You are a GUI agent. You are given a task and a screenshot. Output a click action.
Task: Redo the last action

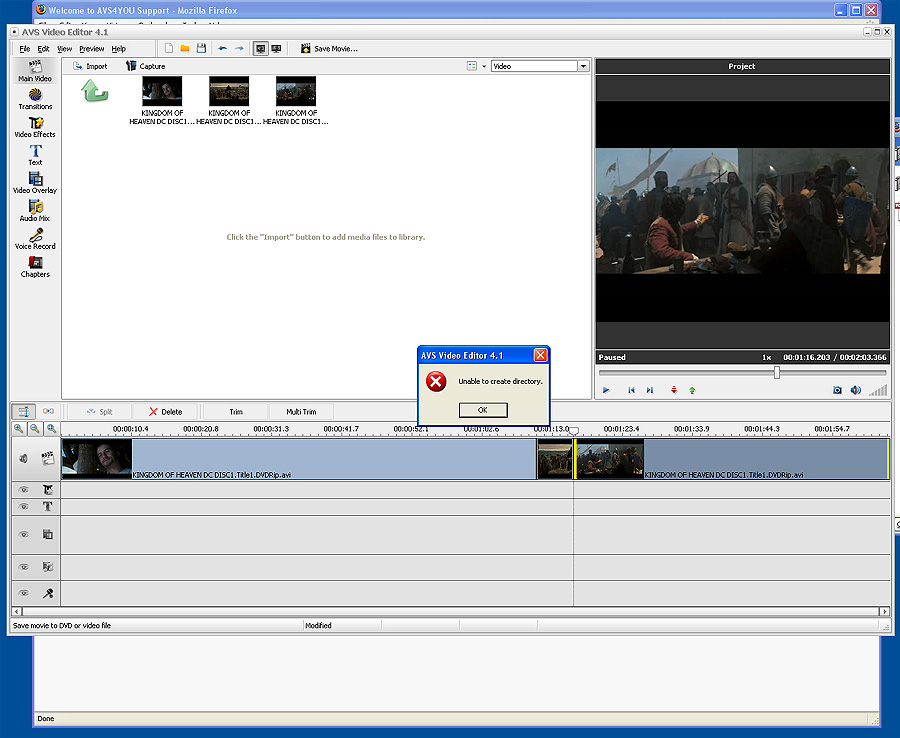[x=239, y=49]
